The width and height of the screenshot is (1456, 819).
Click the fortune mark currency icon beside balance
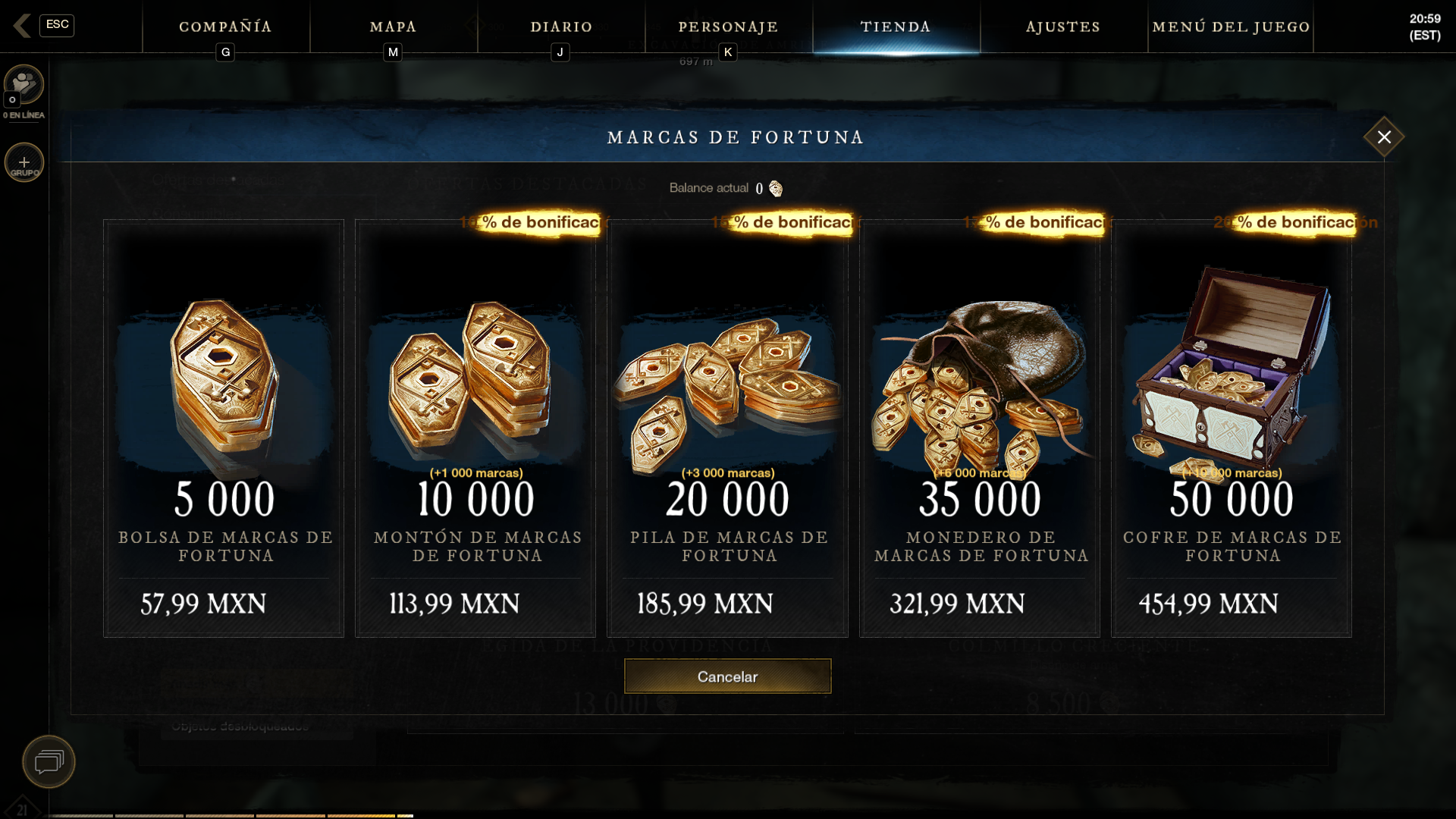(x=775, y=188)
